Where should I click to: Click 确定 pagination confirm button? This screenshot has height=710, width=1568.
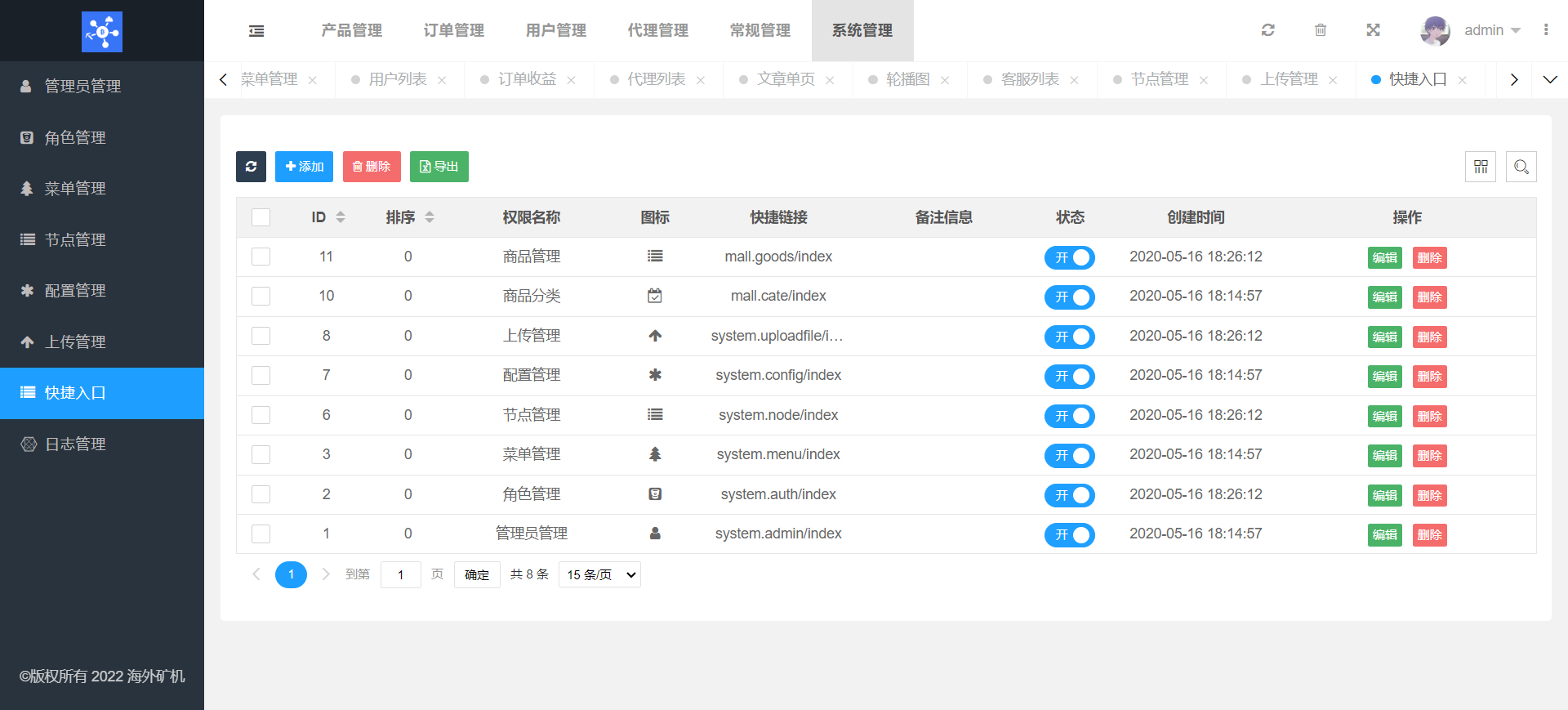click(x=477, y=574)
